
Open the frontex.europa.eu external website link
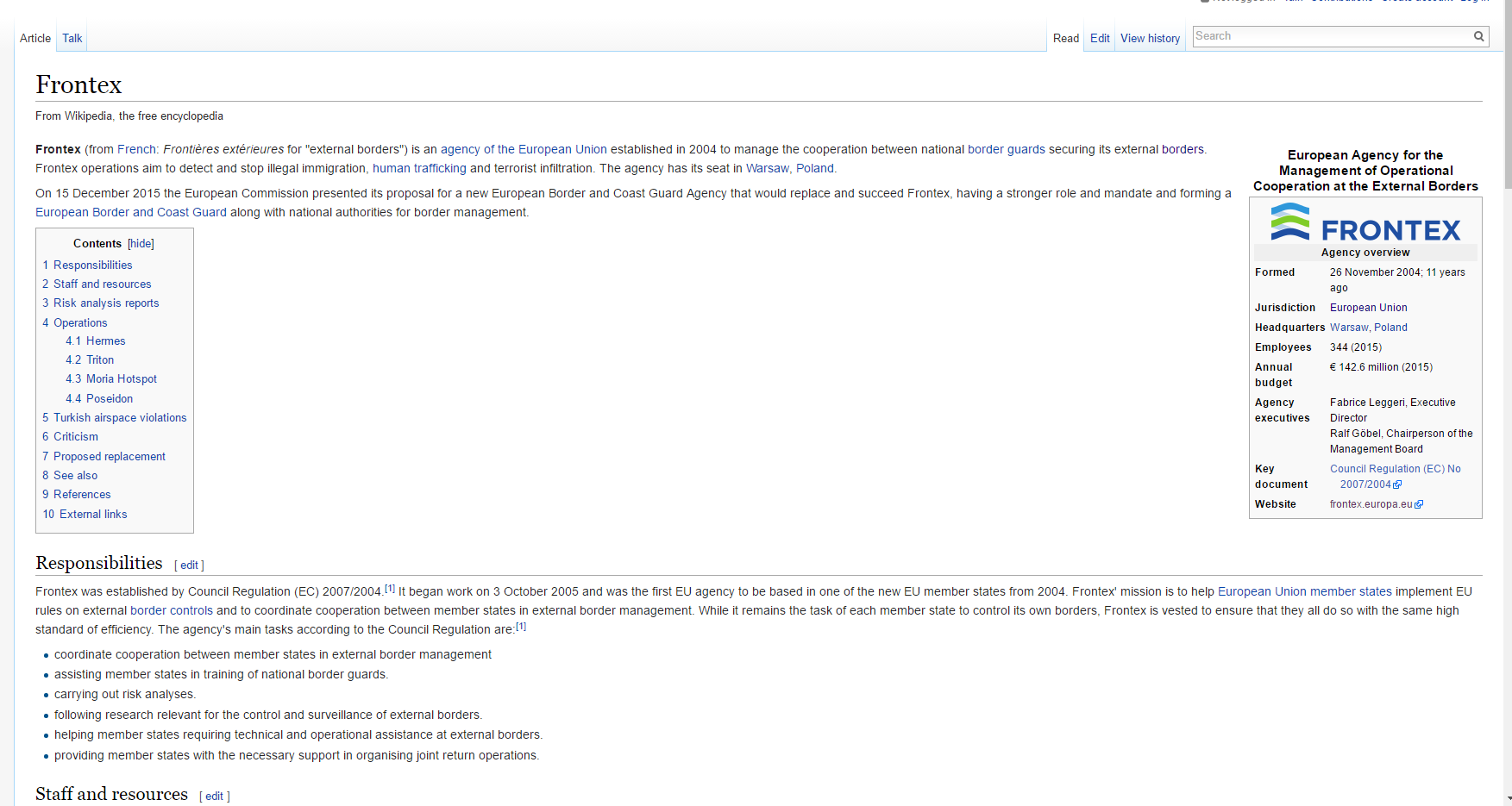(x=1371, y=504)
